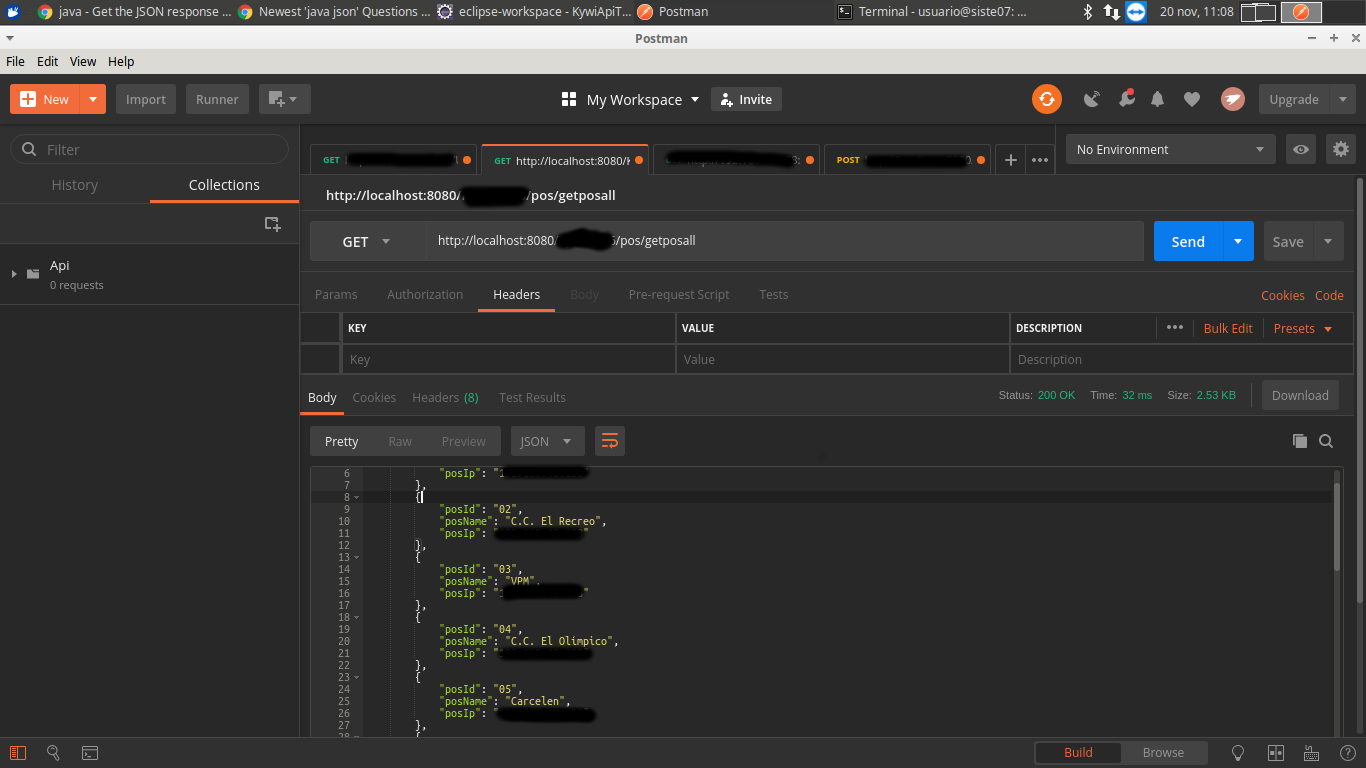Create a new collection with the plus-folder icon
Screen dimensions: 1366x768
pos(272,224)
